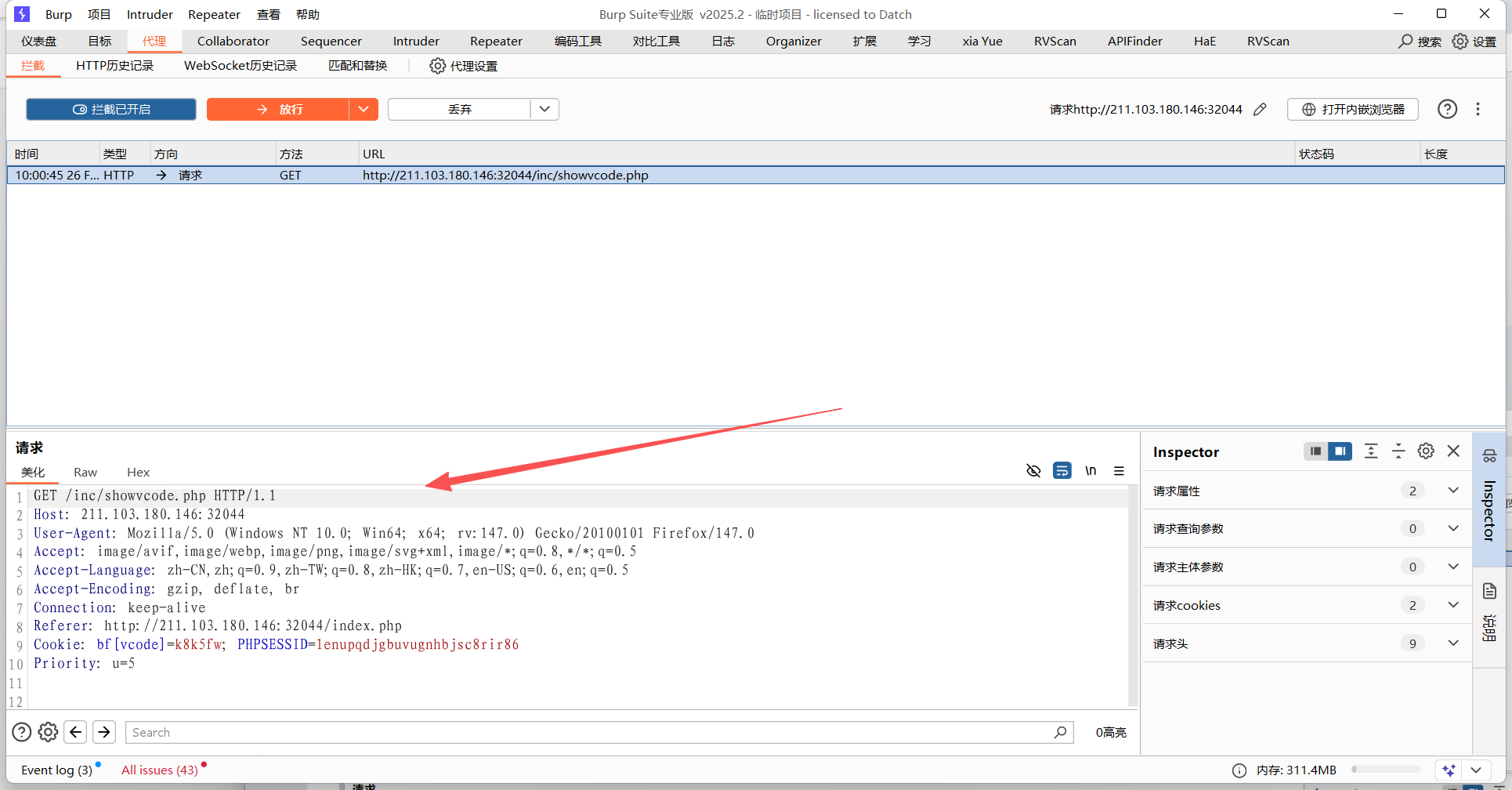Open the Drop button dropdown arrow
Image resolution: width=1512 pixels, height=790 pixels.
544,110
